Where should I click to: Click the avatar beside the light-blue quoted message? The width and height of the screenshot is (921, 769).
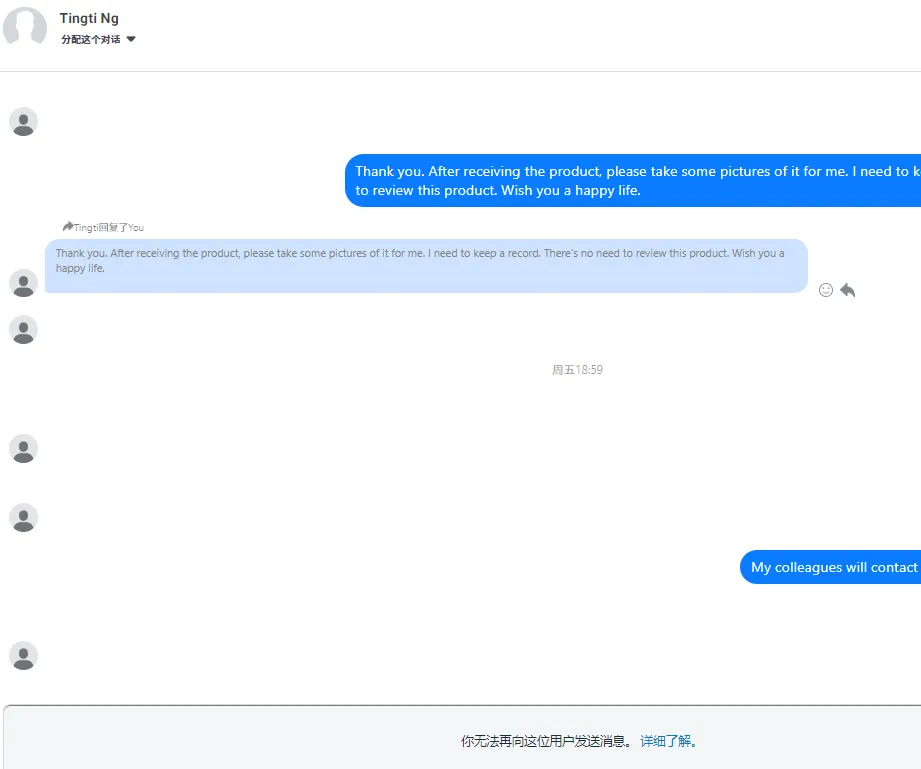tap(23, 283)
